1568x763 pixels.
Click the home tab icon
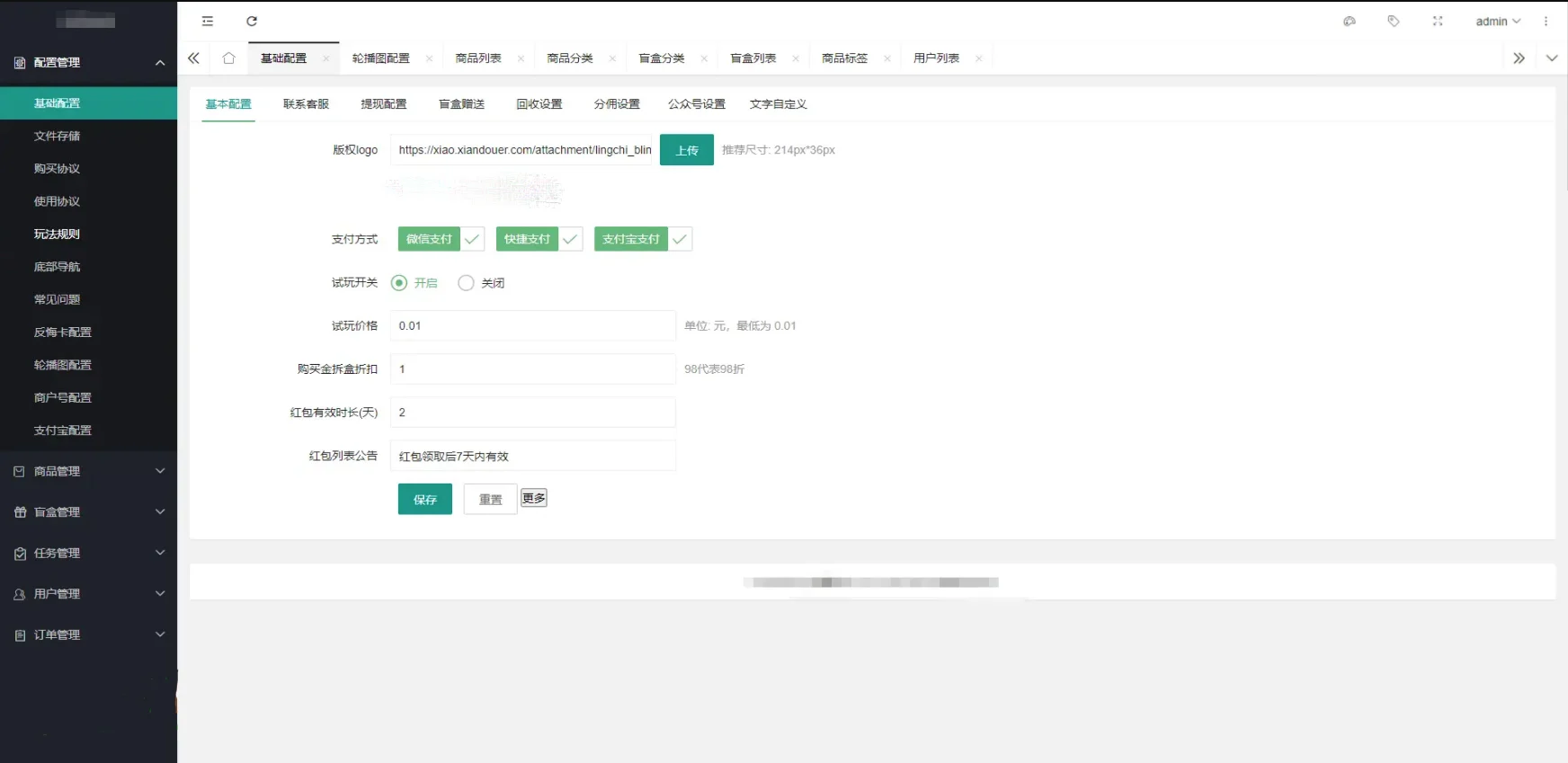tap(228, 58)
